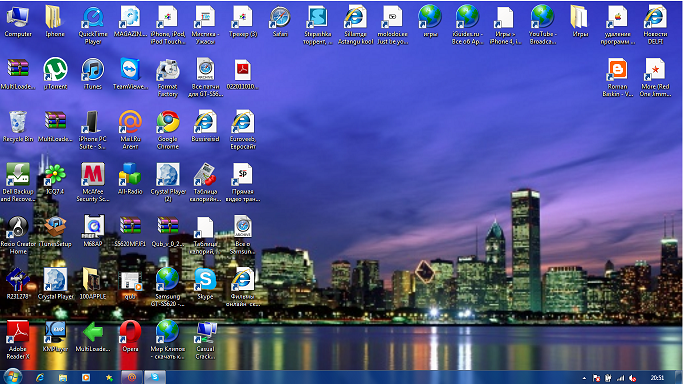This screenshot has width=683, height=384.
Task: Select the Safari desktop shortcut
Action: tap(280, 22)
